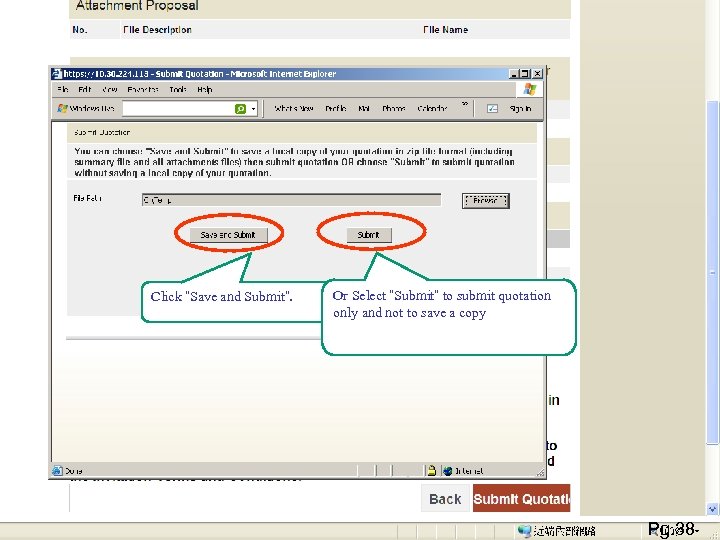Open the View menu
This screenshot has width=720, height=540.
(109, 90)
